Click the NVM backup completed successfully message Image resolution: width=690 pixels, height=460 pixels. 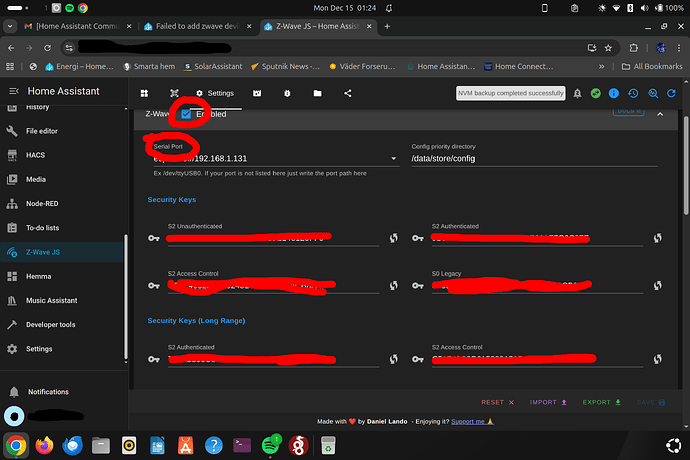pyautogui.click(x=510, y=93)
